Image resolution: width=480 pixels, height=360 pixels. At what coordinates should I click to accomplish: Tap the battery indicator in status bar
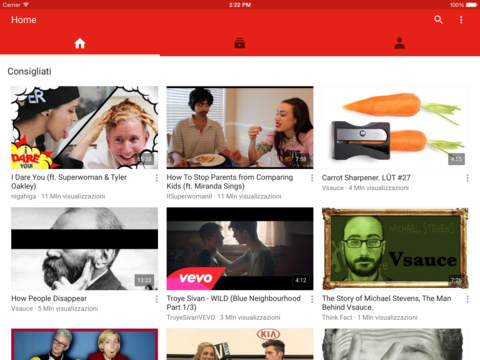472,5
